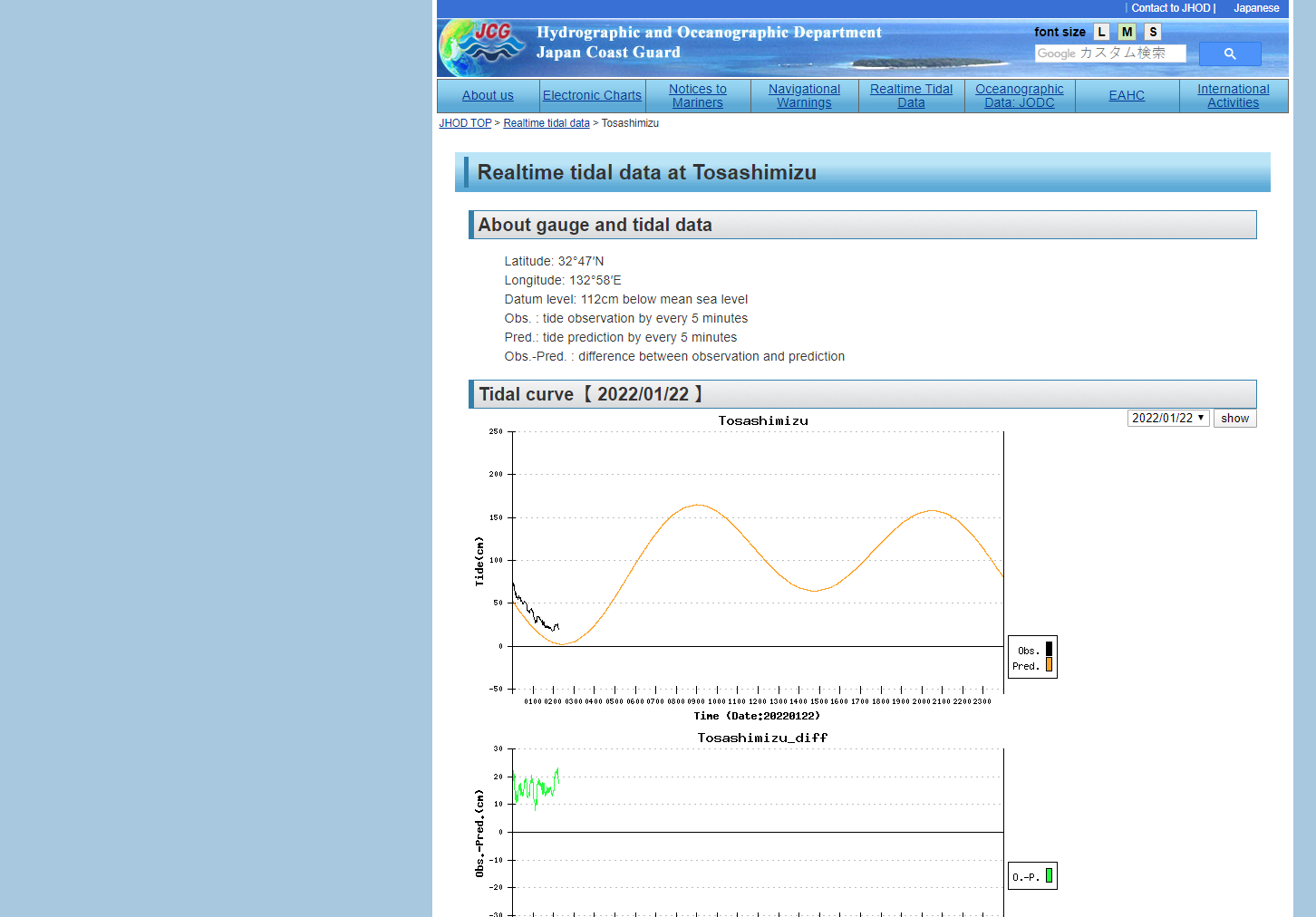Click the black Obs. legend swatch
This screenshot has width=1316, height=917.
pyautogui.click(x=1049, y=649)
